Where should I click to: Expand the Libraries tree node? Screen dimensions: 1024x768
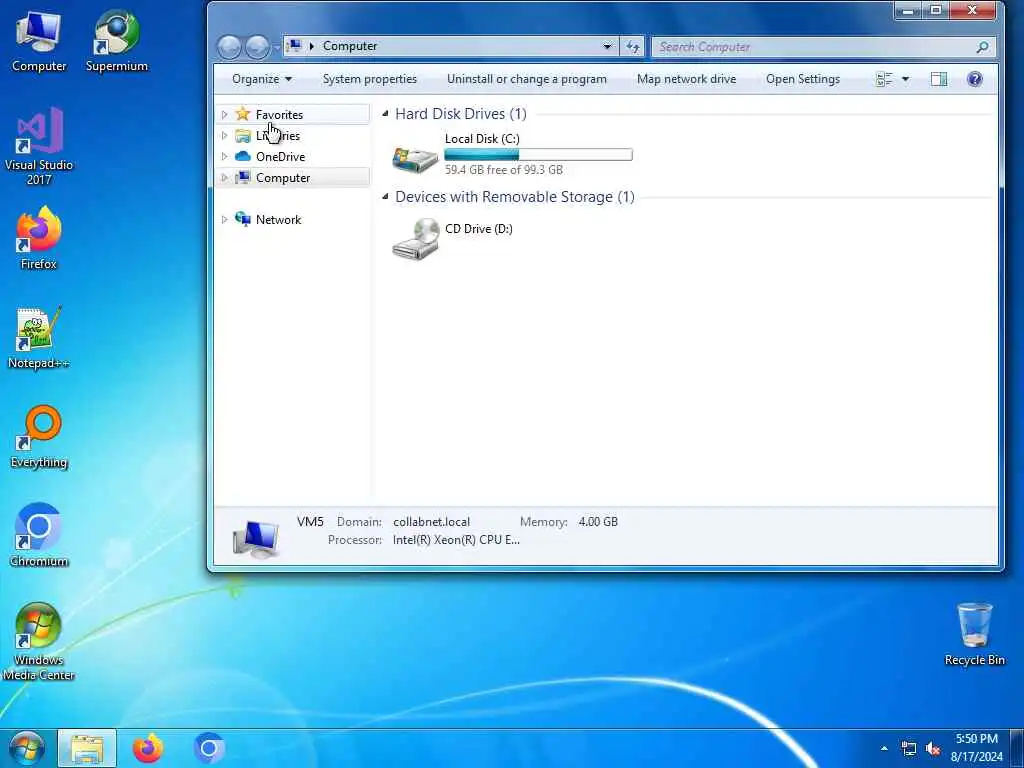pyautogui.click(x=224, y=135)
